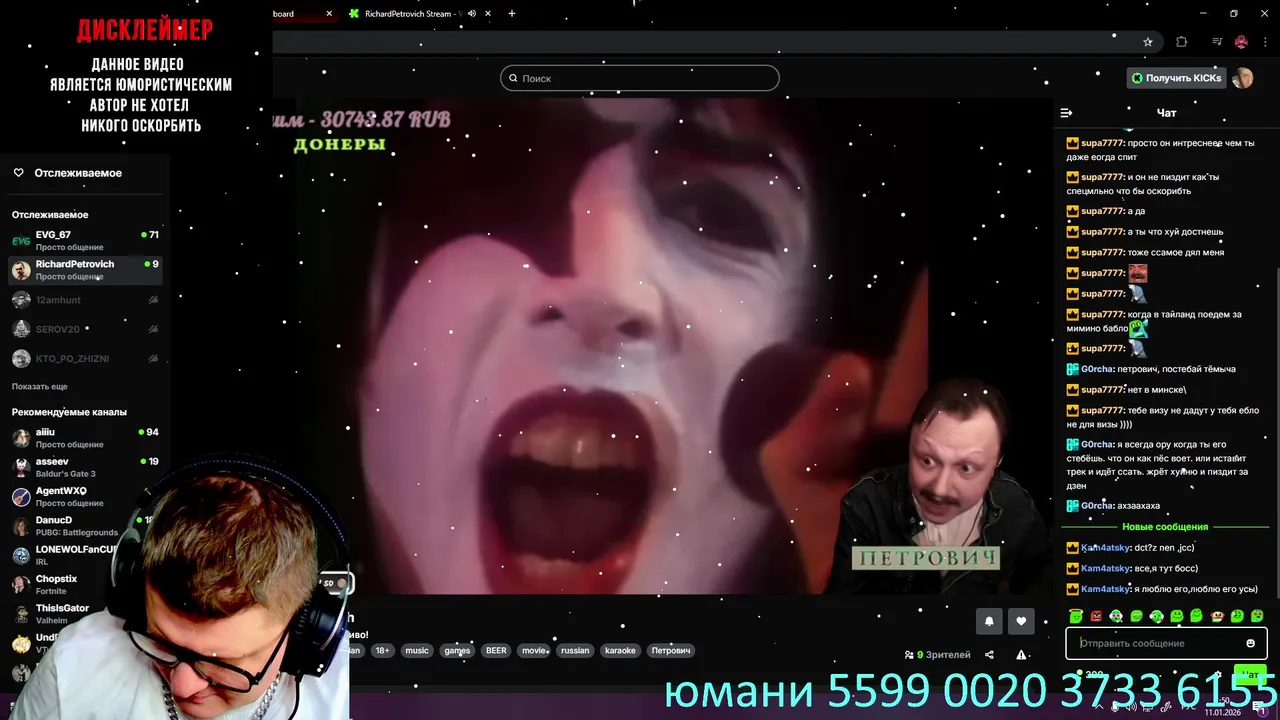Click the browser profile avatar in the toolbar
This screenshot has height=720, width=1280.
[x=1241, y=42]
